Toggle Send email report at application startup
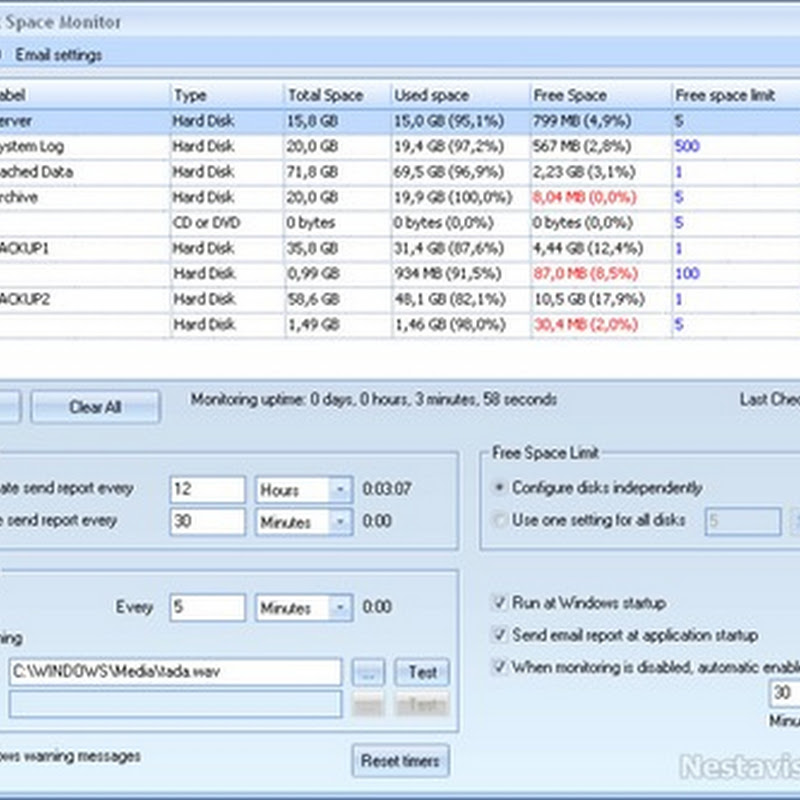The image size is (800, 800). point(500,635)
